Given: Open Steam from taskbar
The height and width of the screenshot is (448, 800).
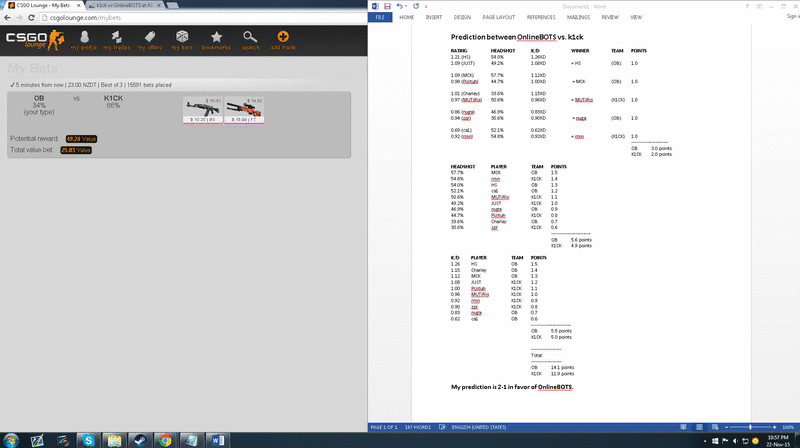Looking at the screenshot, I should click(140, 440).
